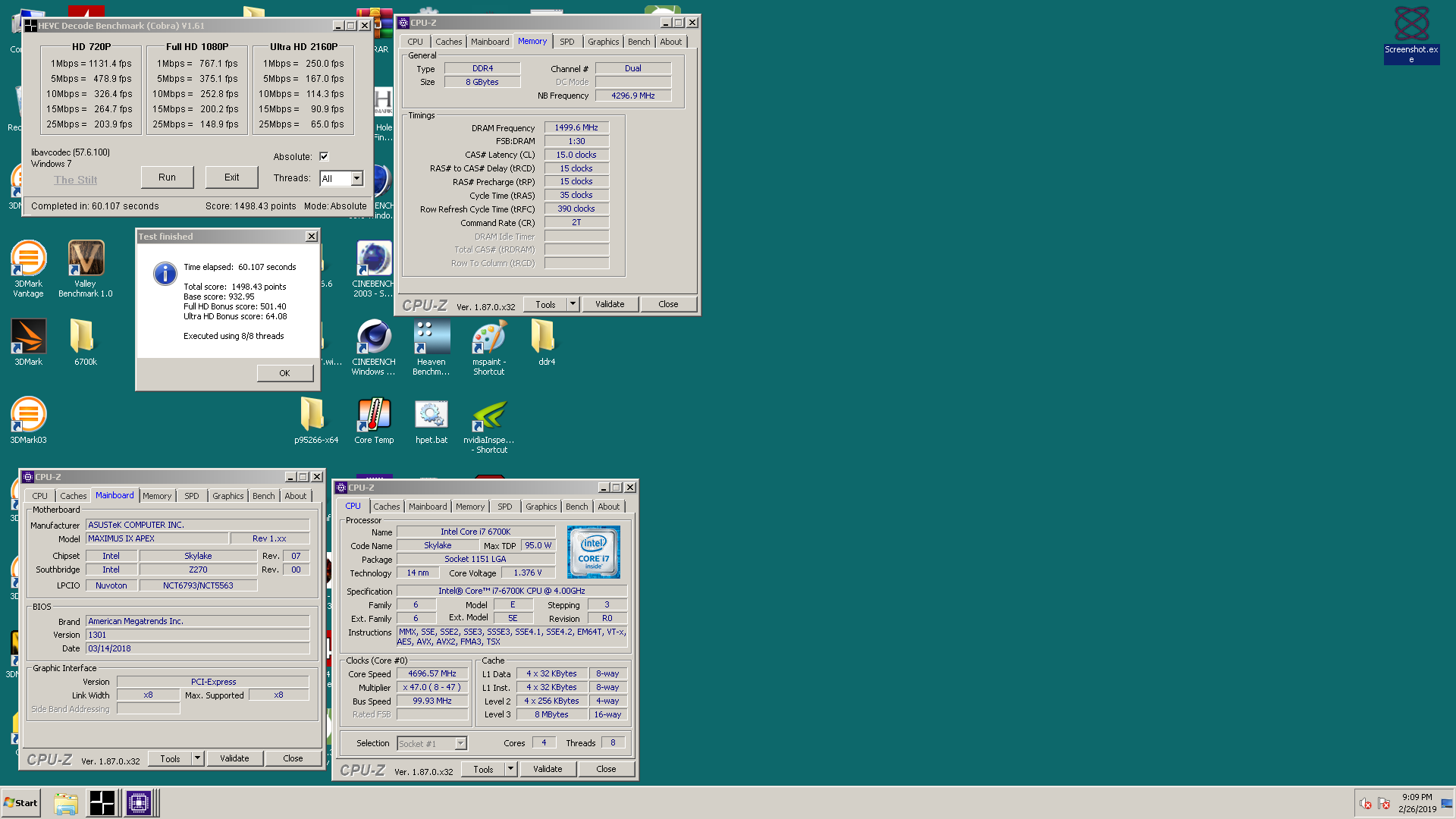Click the Run button in HEVC benchmark
The height and width of the screenshot is (819, 1456).
tap(167, 177)
